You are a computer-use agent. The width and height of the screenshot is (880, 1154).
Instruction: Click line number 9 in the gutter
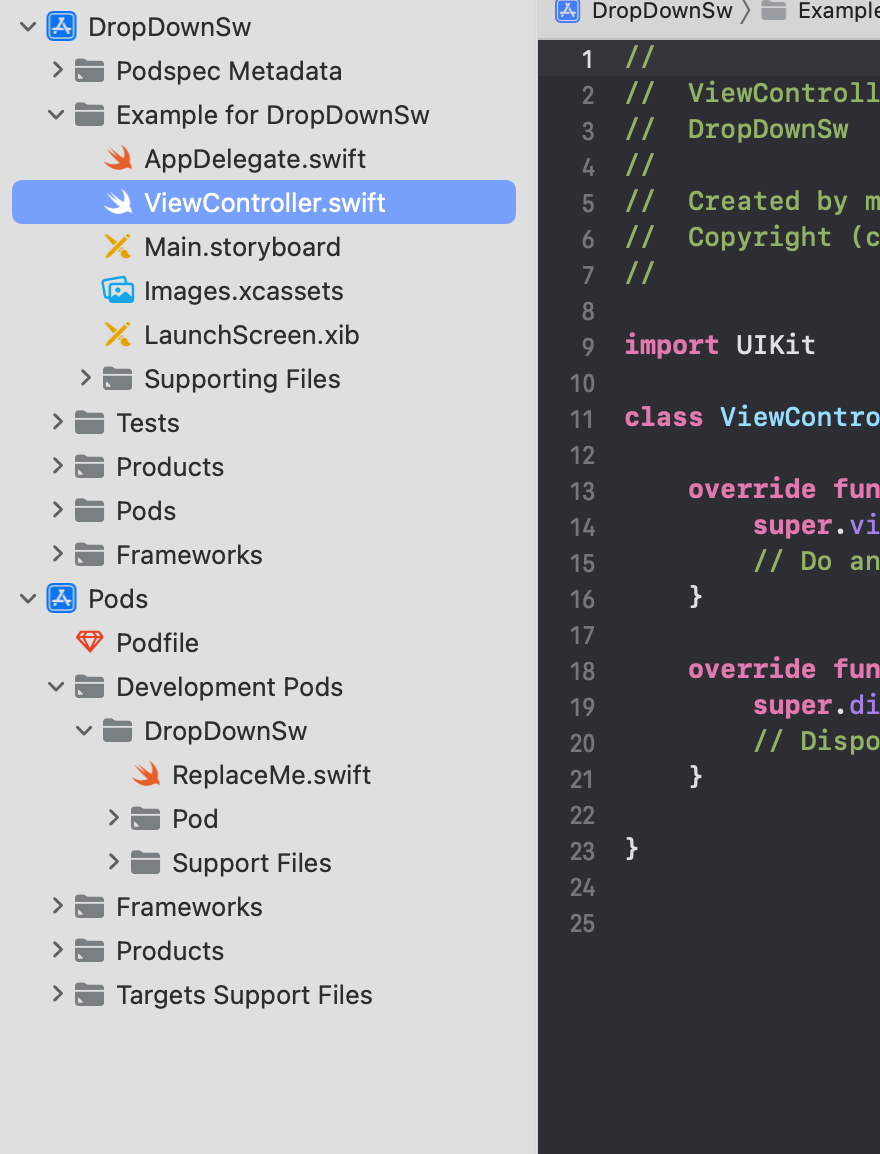pos(588,347)
